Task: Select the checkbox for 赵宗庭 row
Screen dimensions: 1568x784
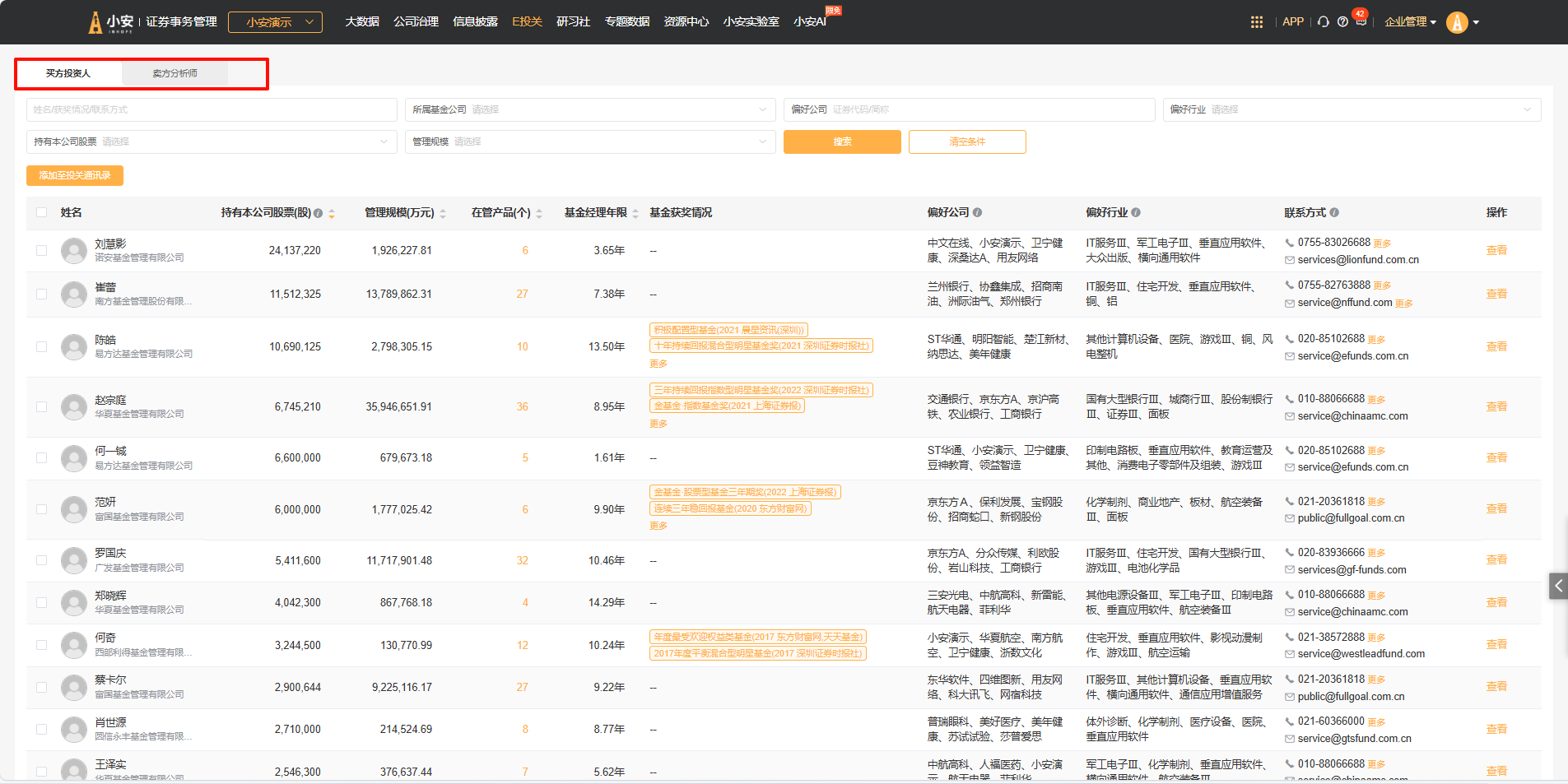Action: click(42, 406)
